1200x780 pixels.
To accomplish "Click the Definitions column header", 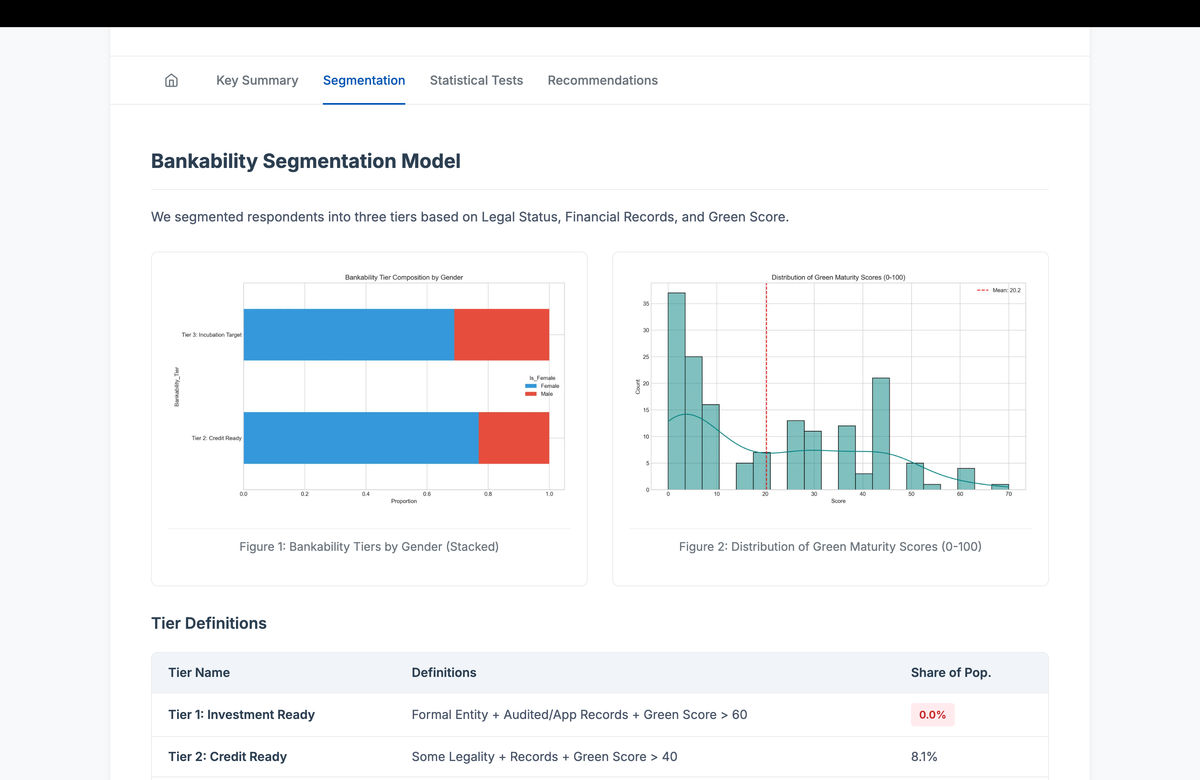I will click(444, 673).
